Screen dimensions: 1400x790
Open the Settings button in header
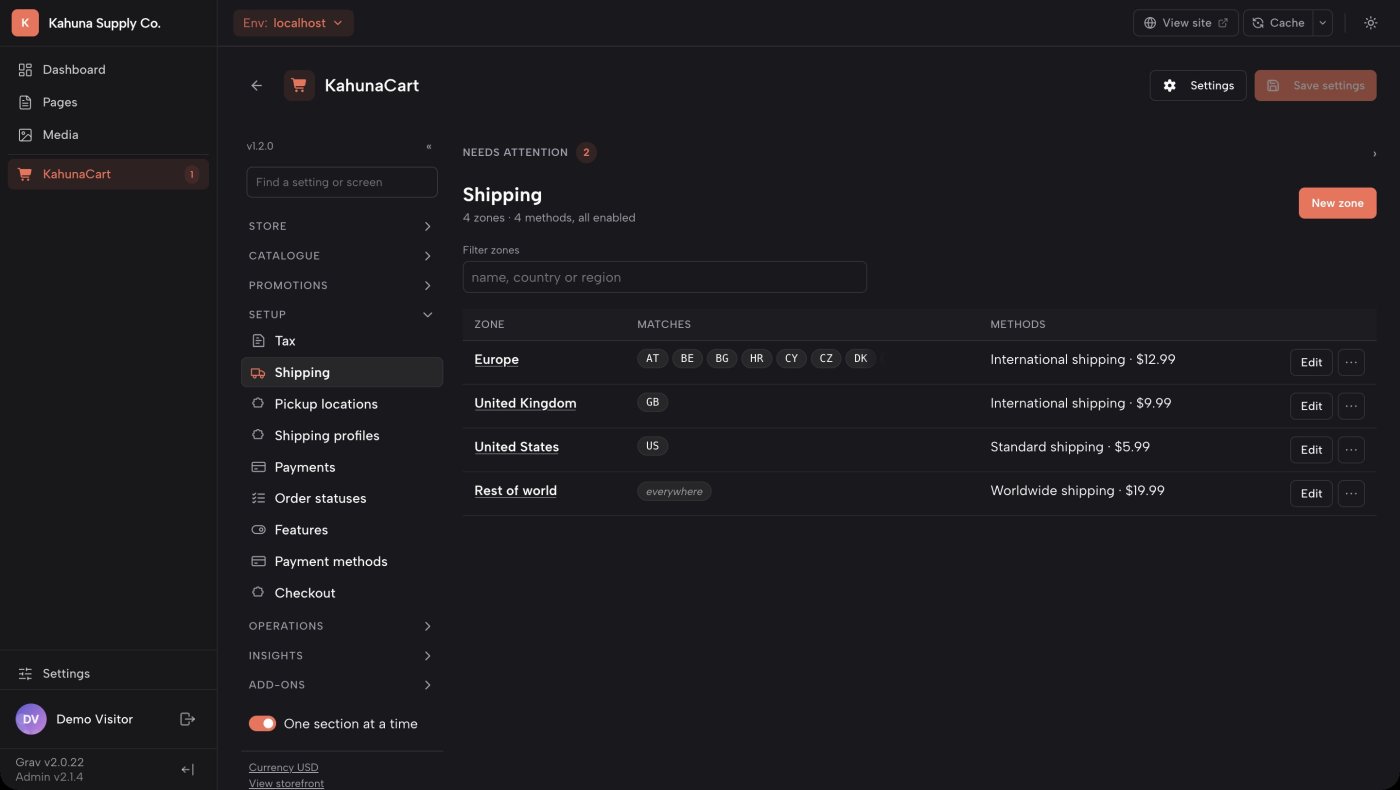(x=1198, y=86)
